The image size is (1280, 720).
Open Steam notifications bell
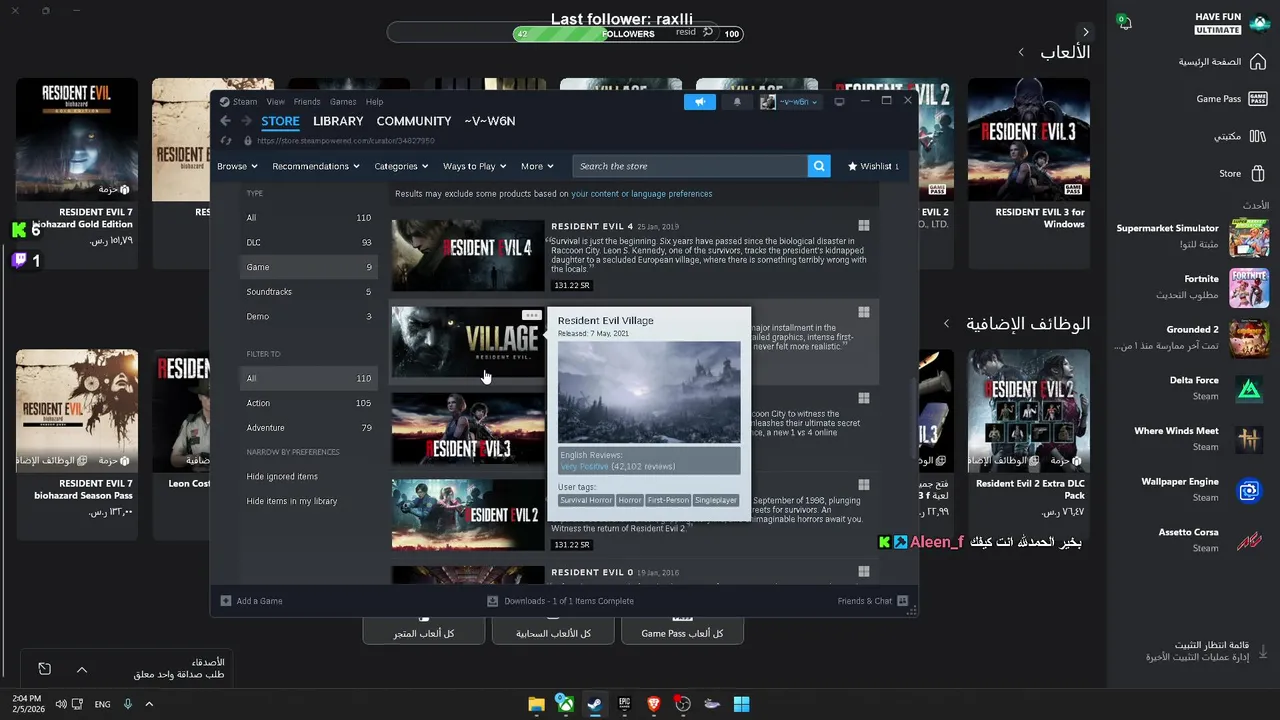coord(737,101)
